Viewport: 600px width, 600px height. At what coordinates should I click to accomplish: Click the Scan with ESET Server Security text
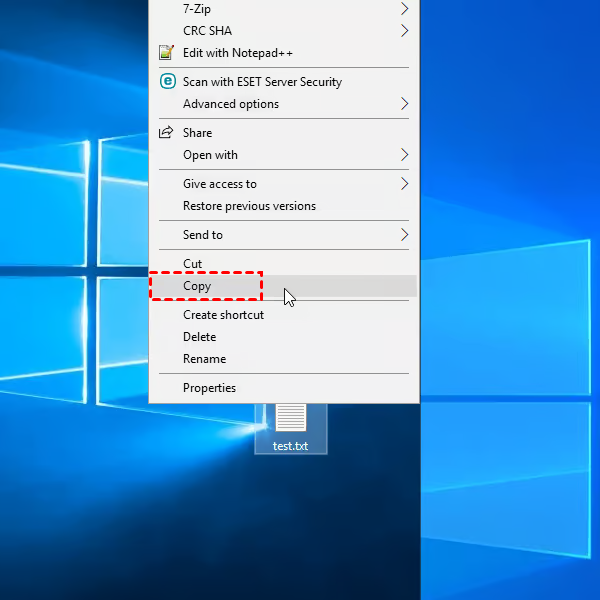pyautogui.click(x=262, y=82)
